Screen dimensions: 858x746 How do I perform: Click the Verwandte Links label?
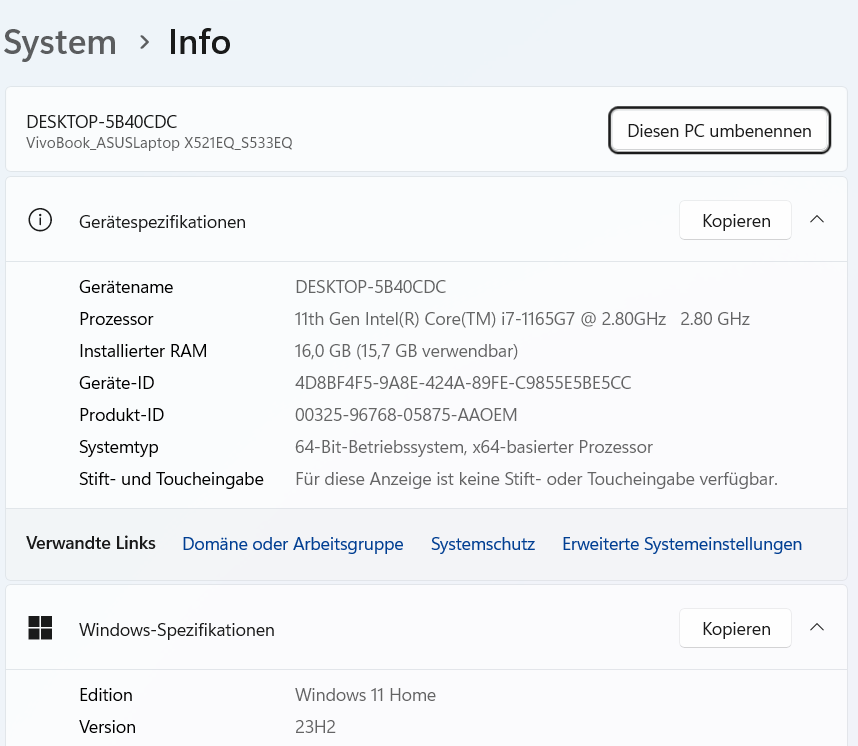pos(91,543)
